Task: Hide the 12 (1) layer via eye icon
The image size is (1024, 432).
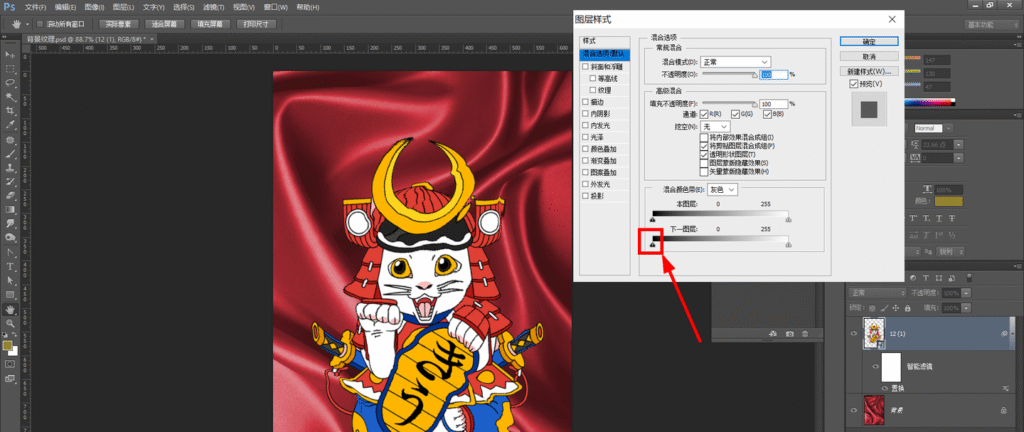Action: [x=854, y=333]
